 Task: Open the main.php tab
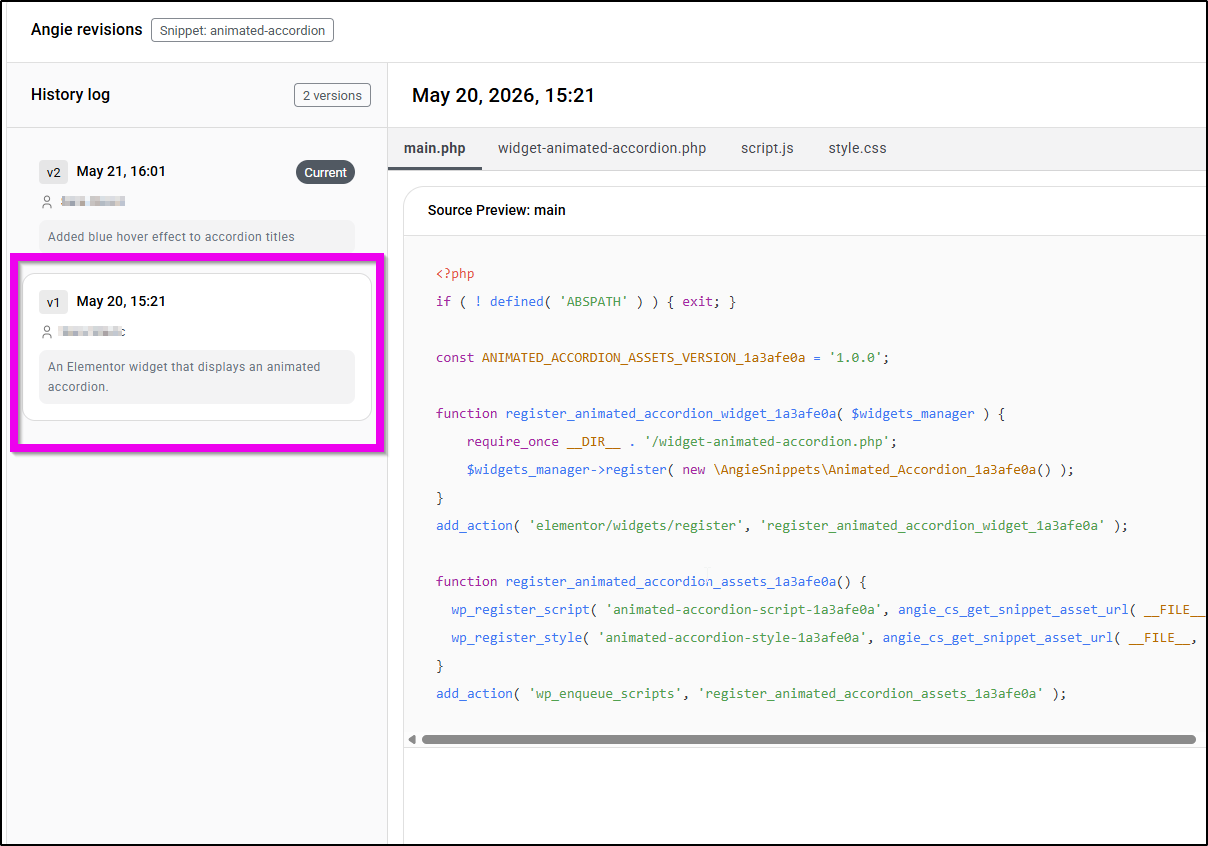pyautogui.click(x=435, y=148)
